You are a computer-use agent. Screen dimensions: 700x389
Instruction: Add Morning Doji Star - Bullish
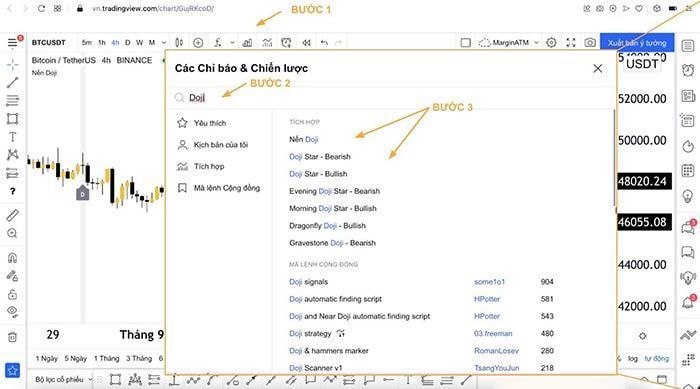333,209
